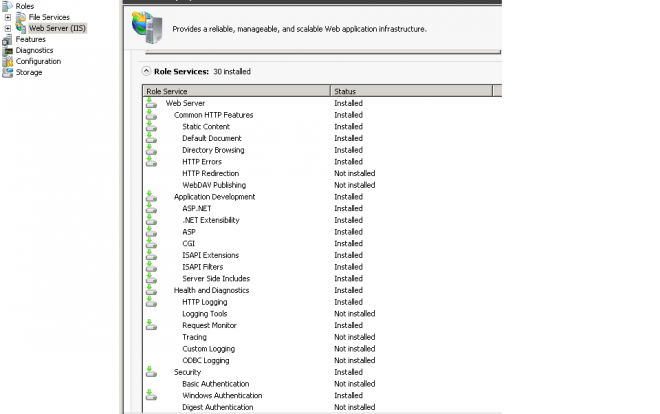Click the CGI role service name
This screenshot has height=414, width=660.
[189, 244]
